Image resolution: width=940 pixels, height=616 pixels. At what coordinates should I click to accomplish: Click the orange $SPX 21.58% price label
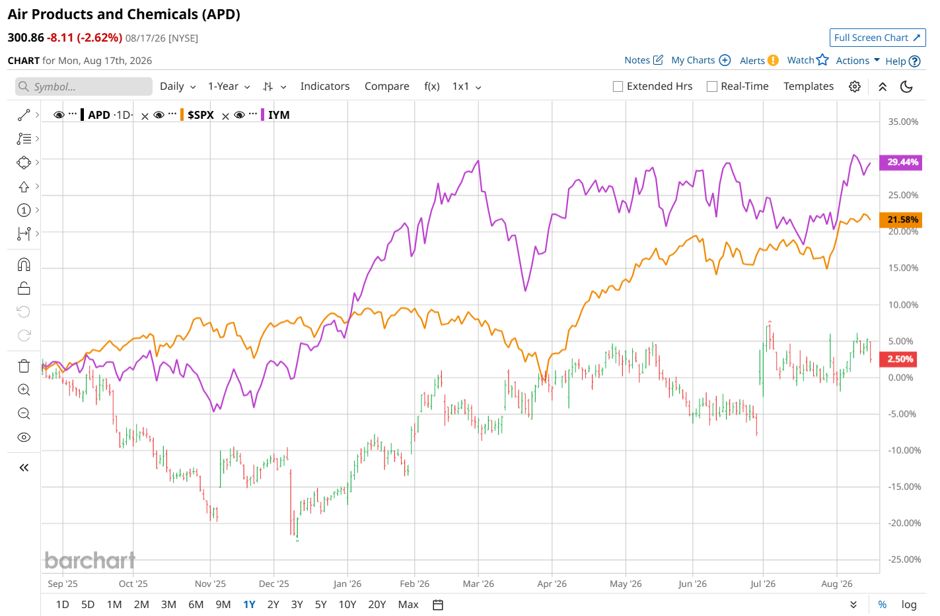point(901,219)
